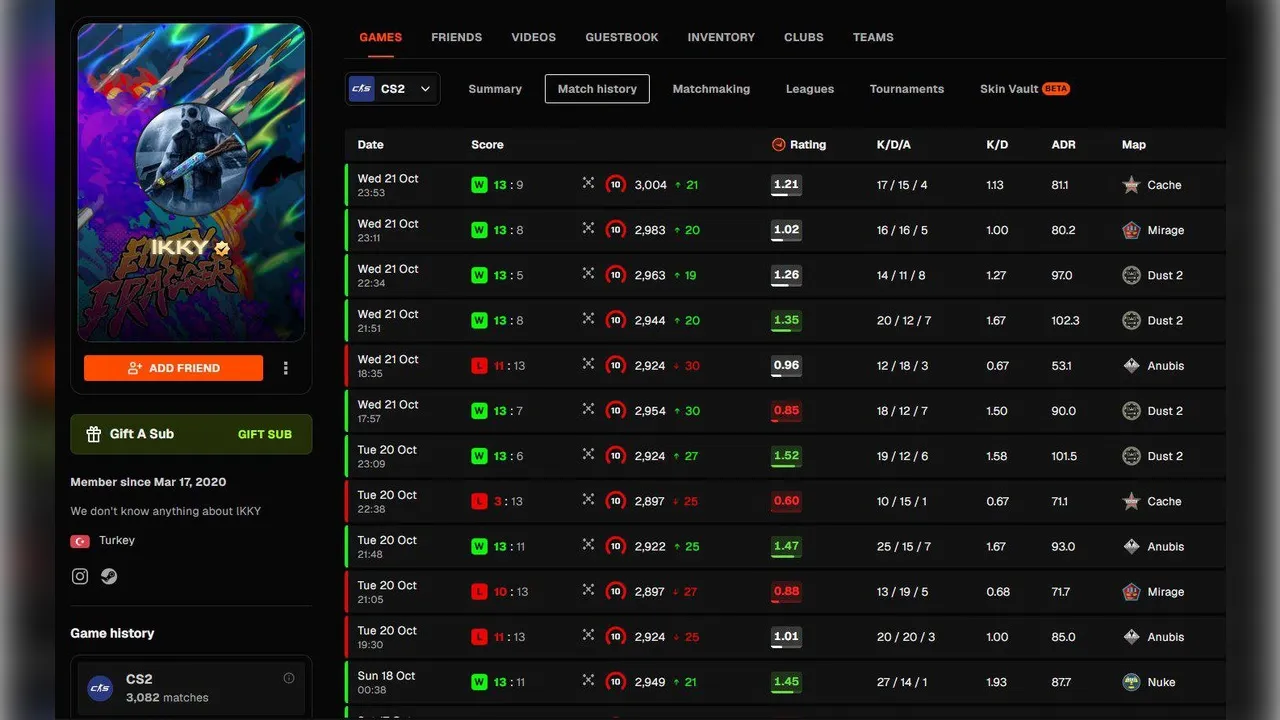Screen dimensions: 1280x720
Task: Select the Summary sub-tab
Action: (x=495, y=89)
